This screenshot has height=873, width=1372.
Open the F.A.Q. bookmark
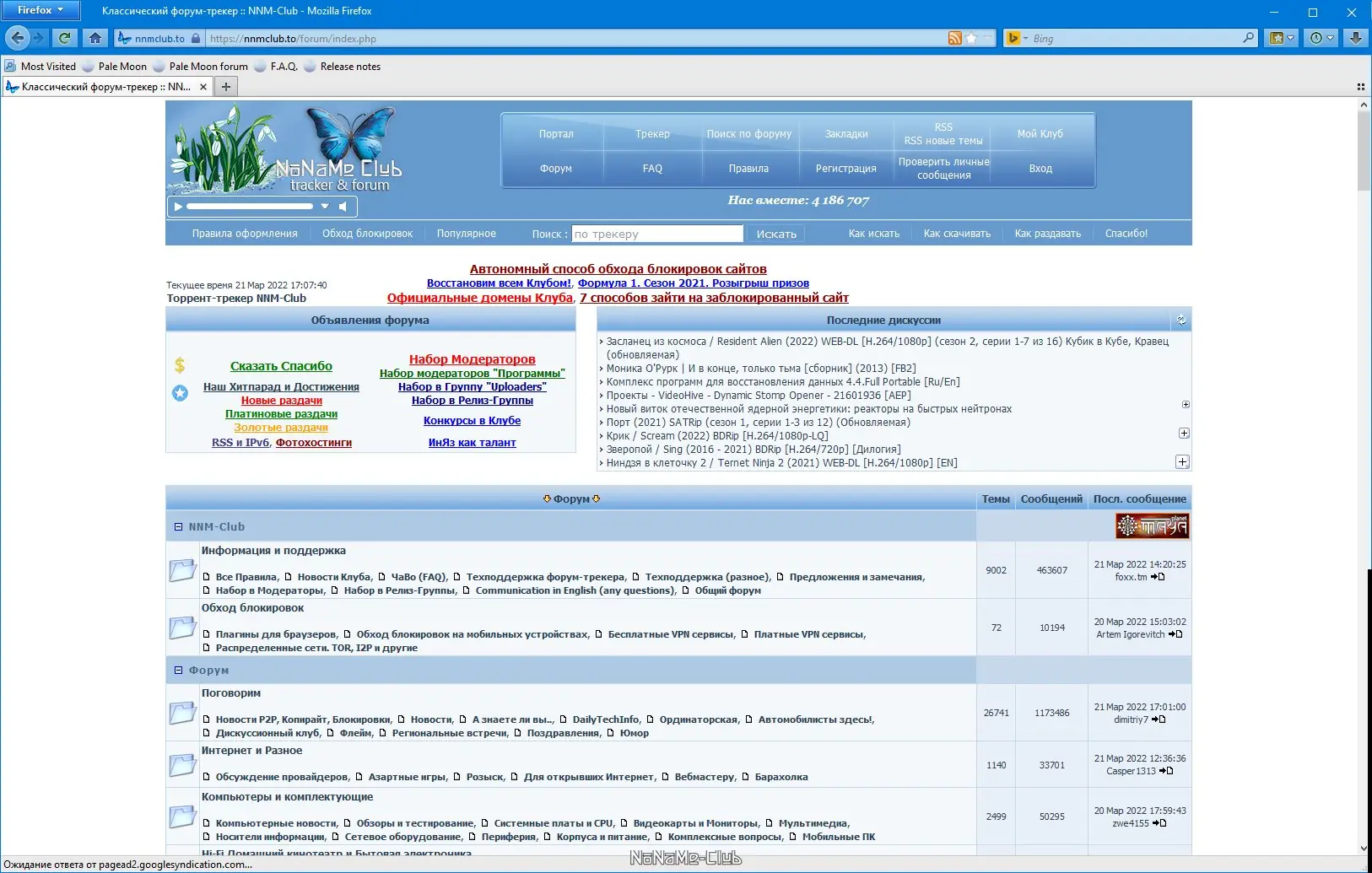coord(276,67)
